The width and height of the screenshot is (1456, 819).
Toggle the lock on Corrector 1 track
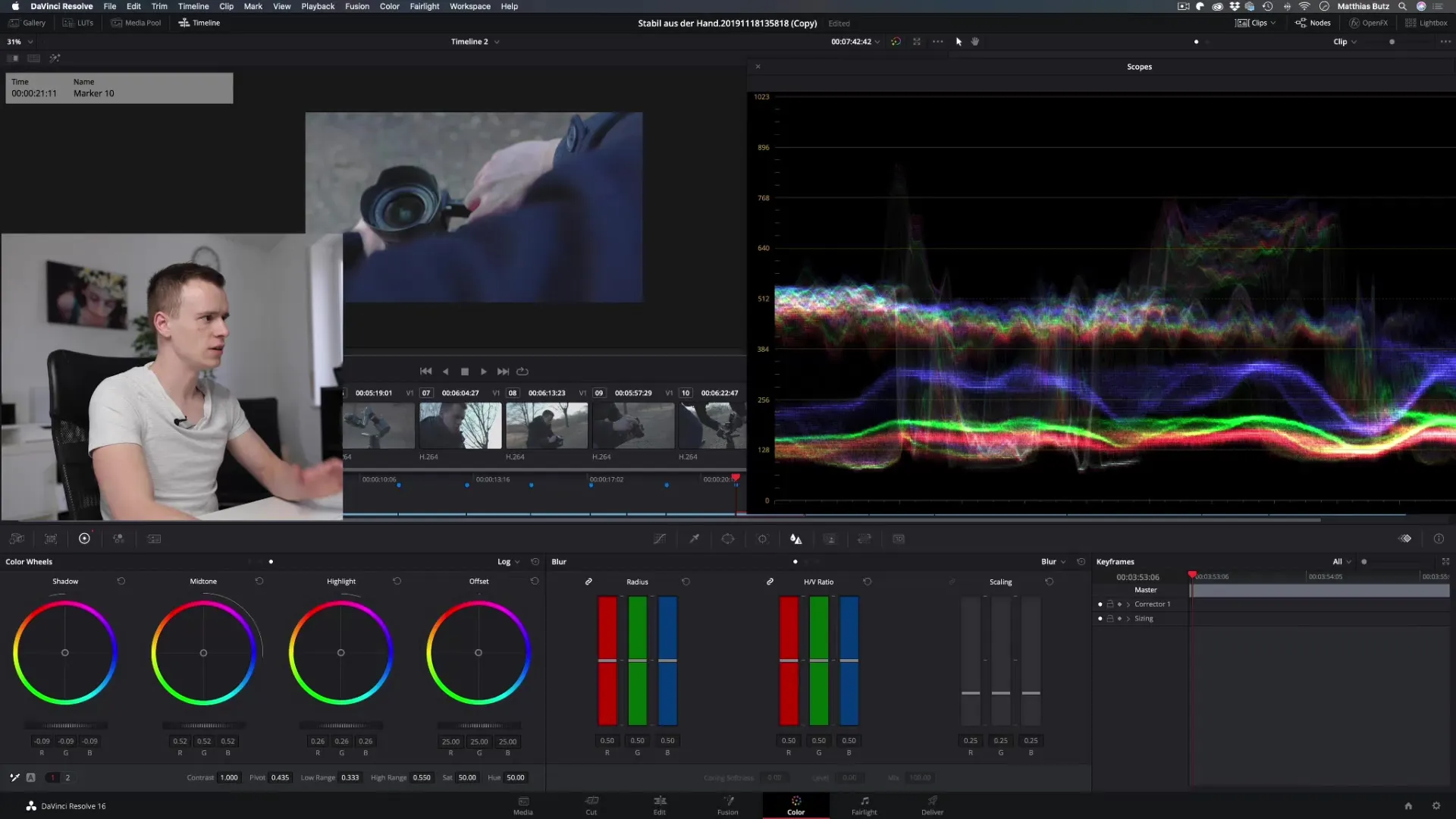pyautogui.click(x=1110, y=604)
